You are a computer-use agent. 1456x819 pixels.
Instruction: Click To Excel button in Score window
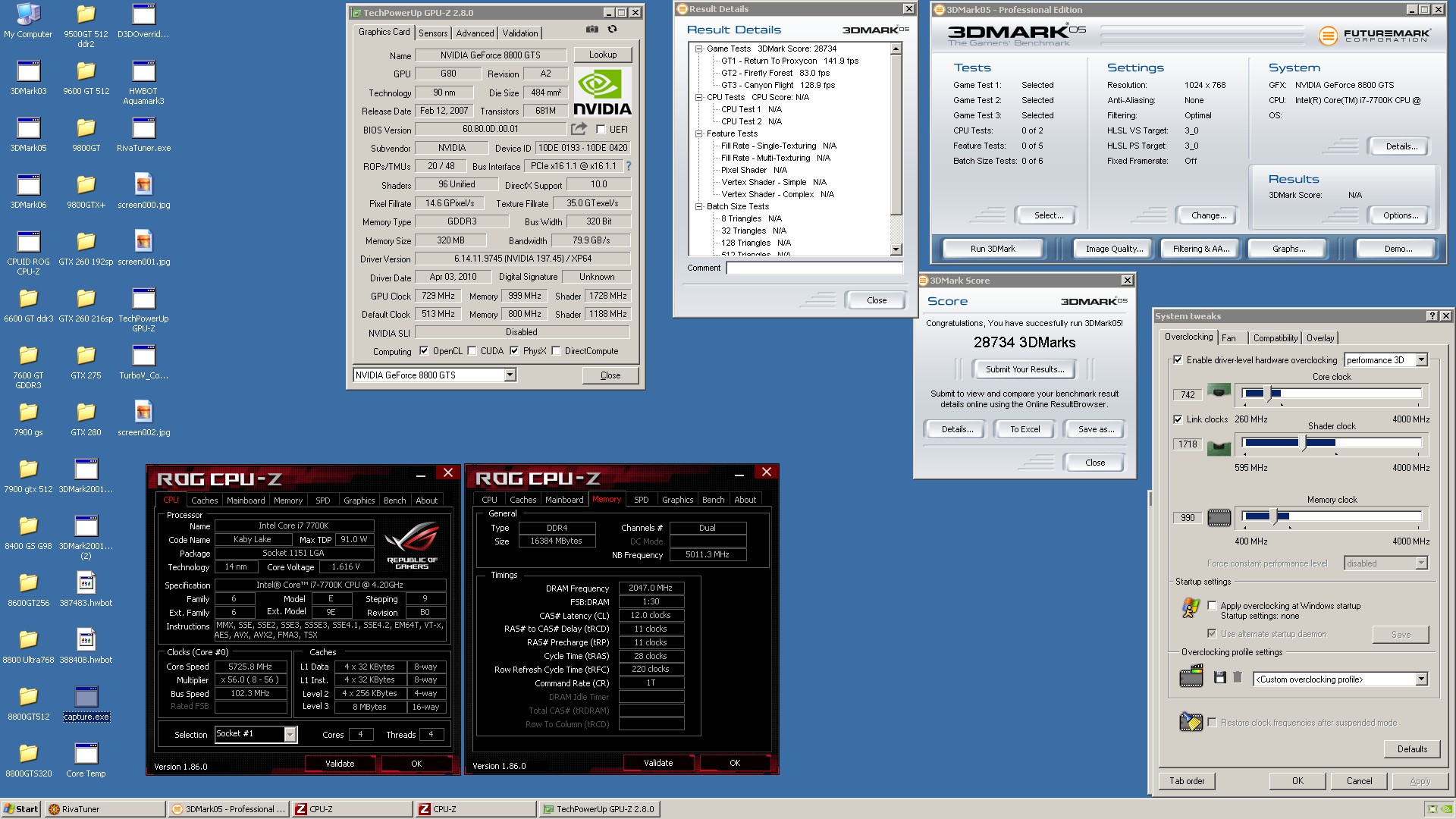(x=1025, y=429)
